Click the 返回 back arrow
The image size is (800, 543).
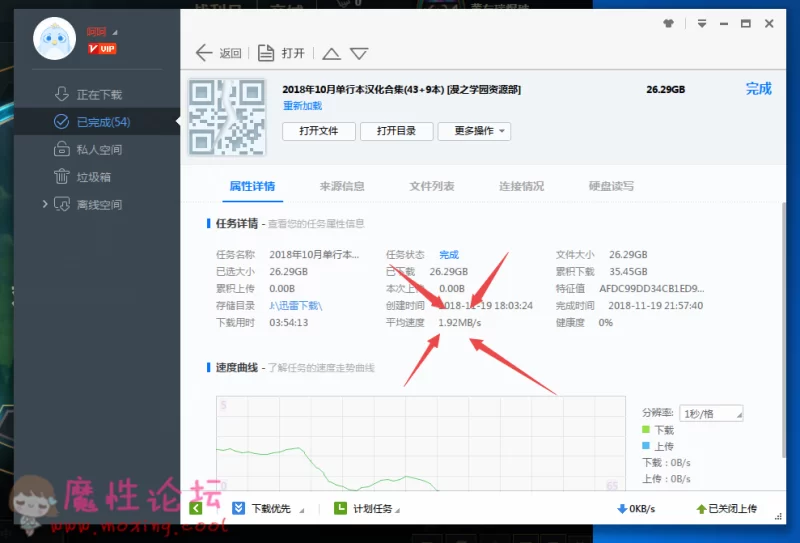point(204,53)
